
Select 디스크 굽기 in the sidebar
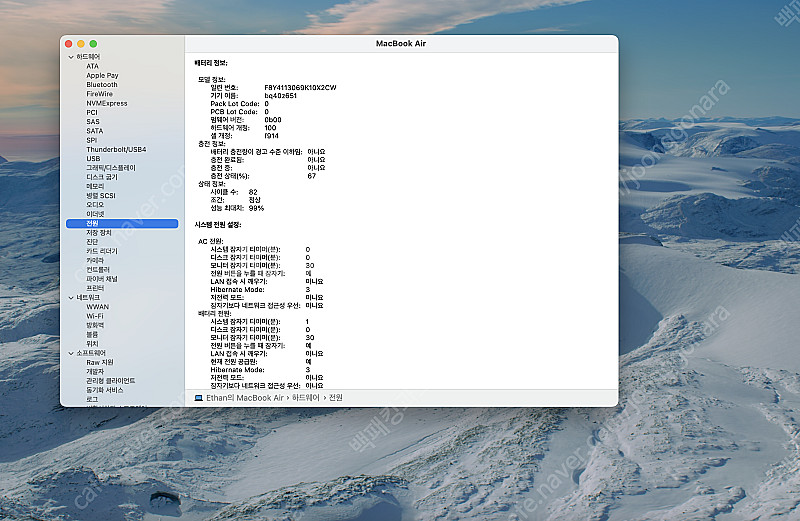click(102, 177)
